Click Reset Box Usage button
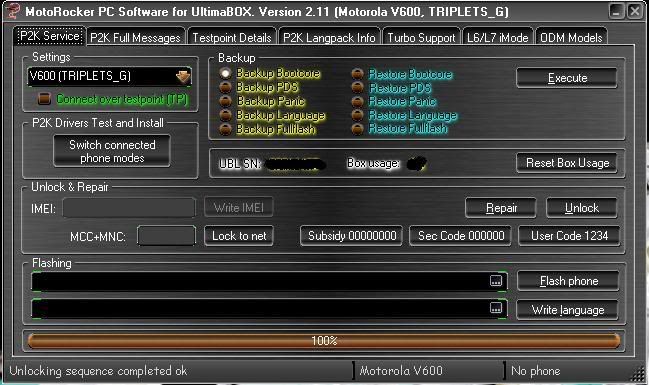This screenshot has height=385, width=649. point(567,163)
